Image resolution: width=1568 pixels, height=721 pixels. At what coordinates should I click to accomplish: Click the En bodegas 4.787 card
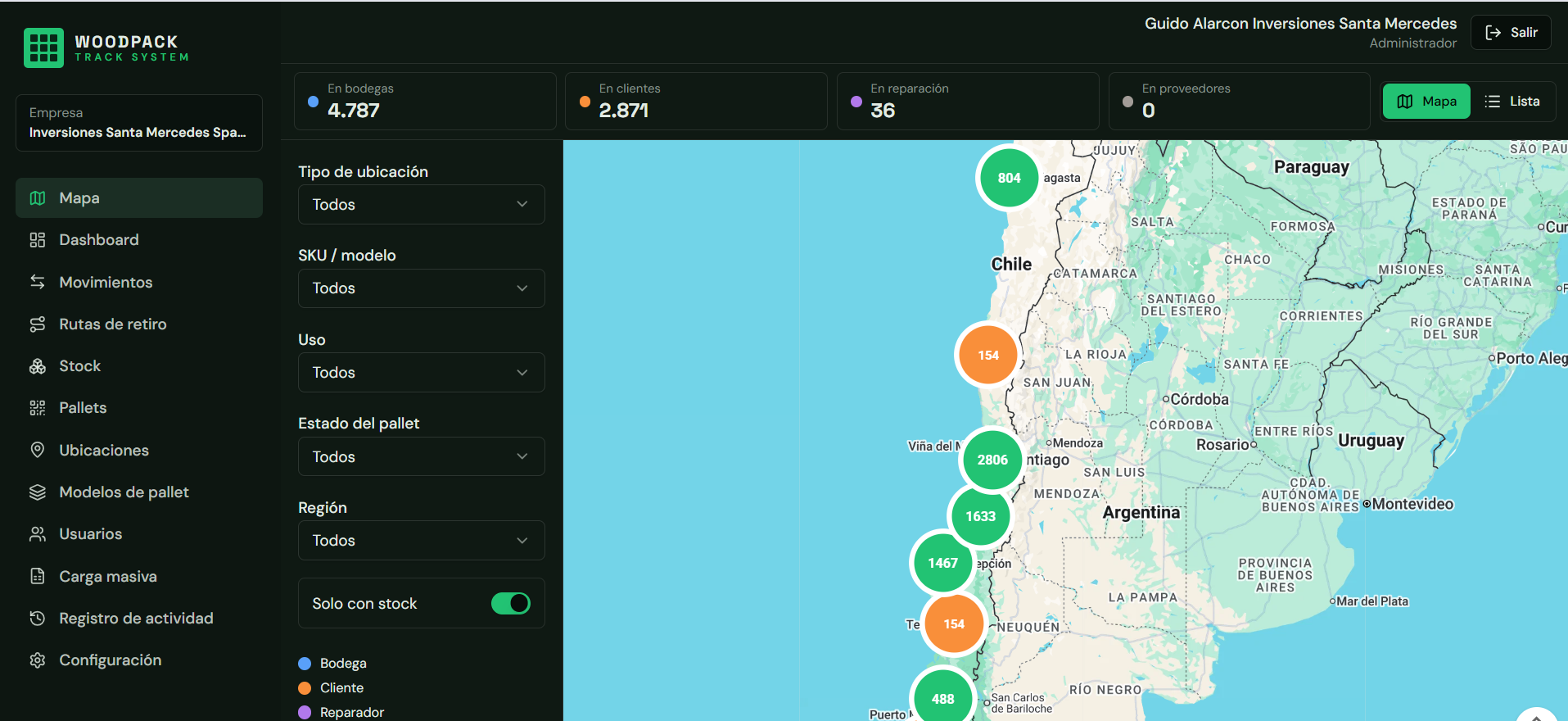coord(425,101)
